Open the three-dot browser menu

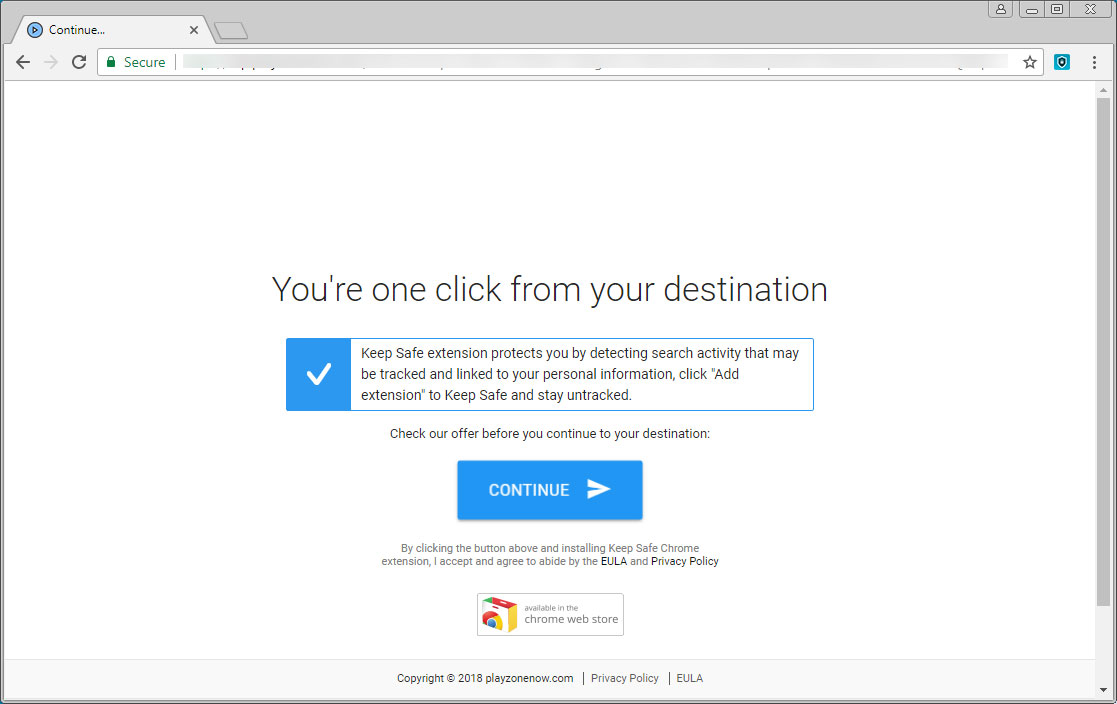[1094, 61]
